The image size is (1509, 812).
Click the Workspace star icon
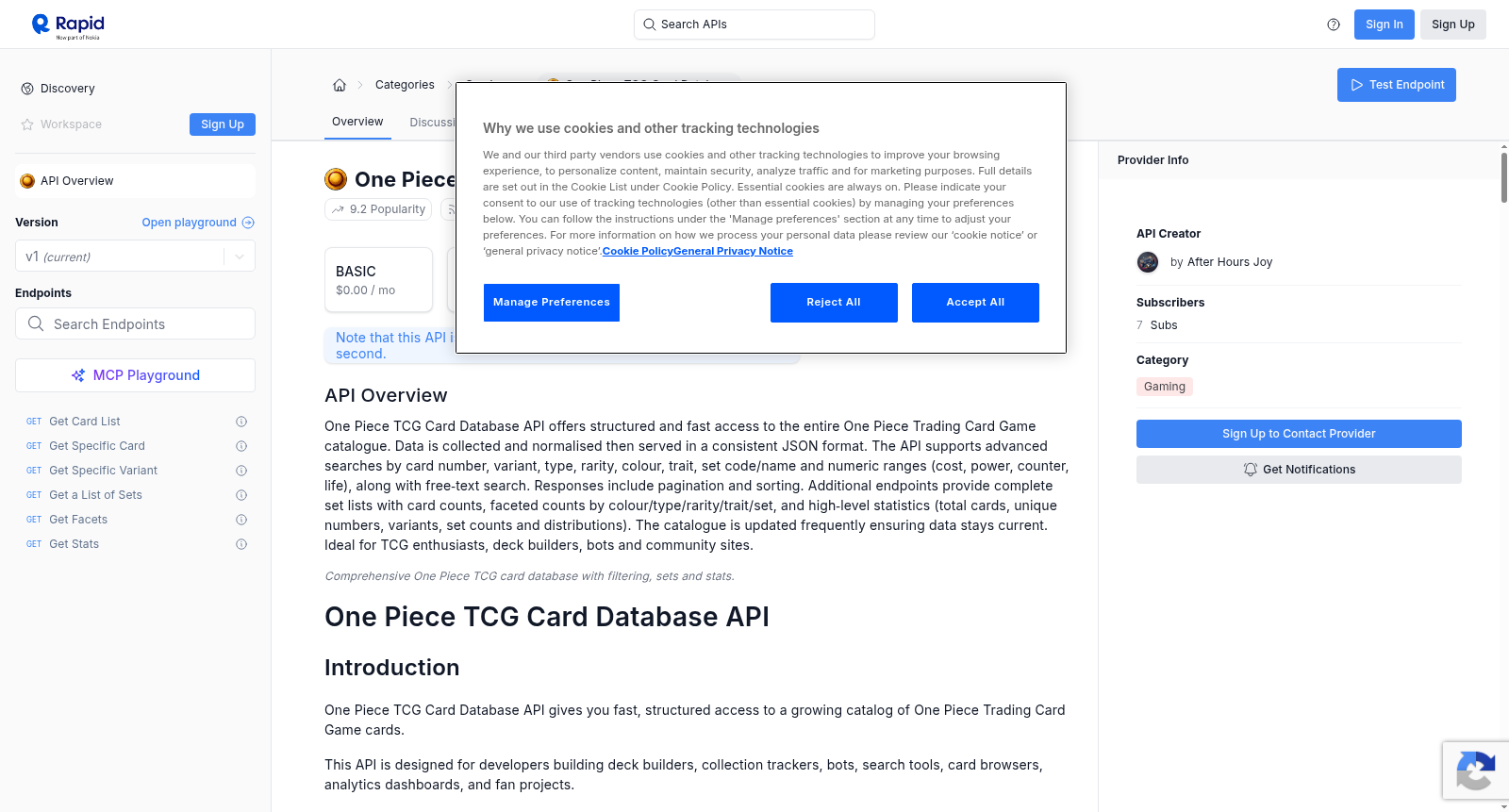(x=27, y=124)
